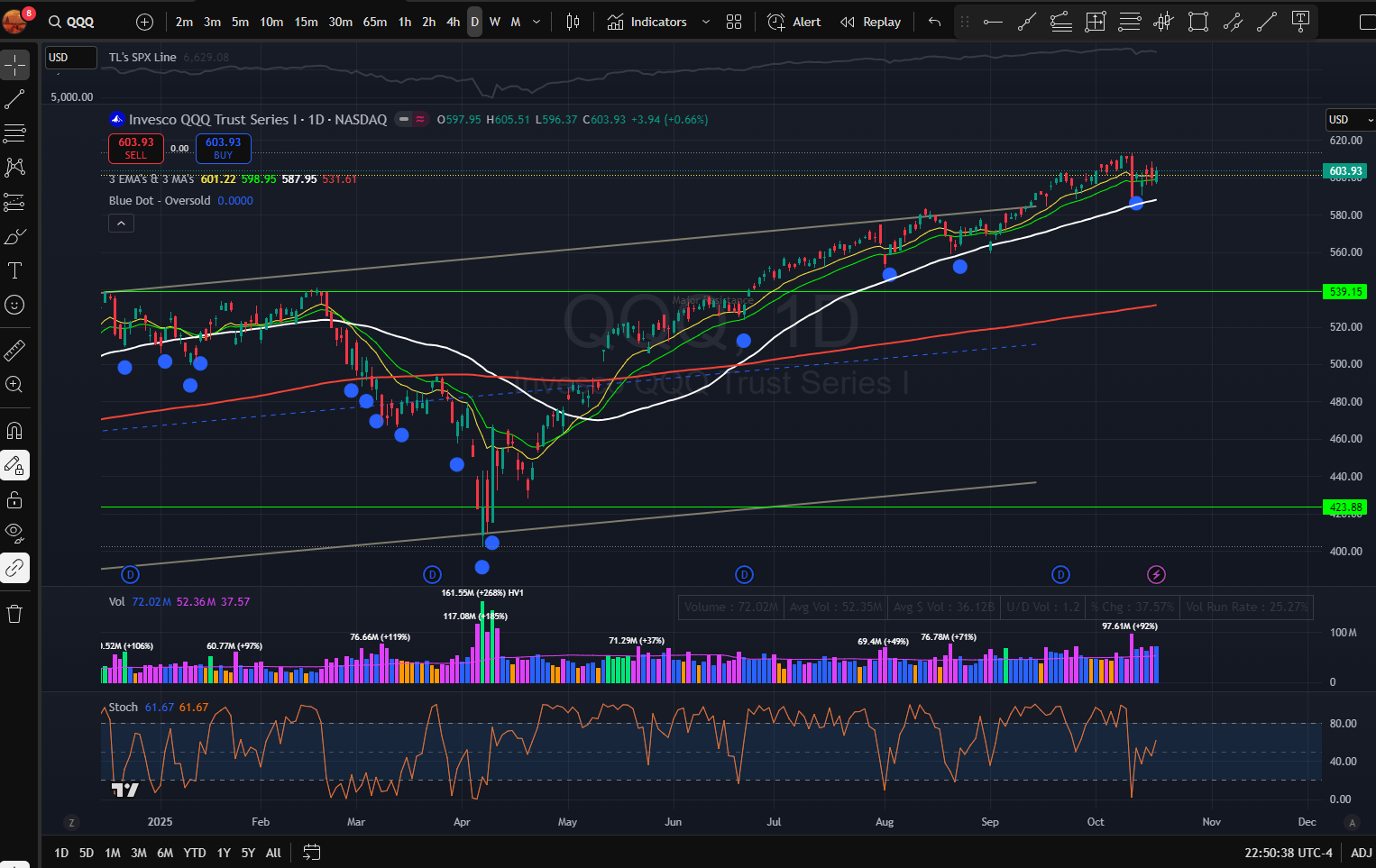Image resolution: width=1376 pixels, height=868 pixels.
Task: Open the patterns drawing tools
Action: tap(14, 168)
